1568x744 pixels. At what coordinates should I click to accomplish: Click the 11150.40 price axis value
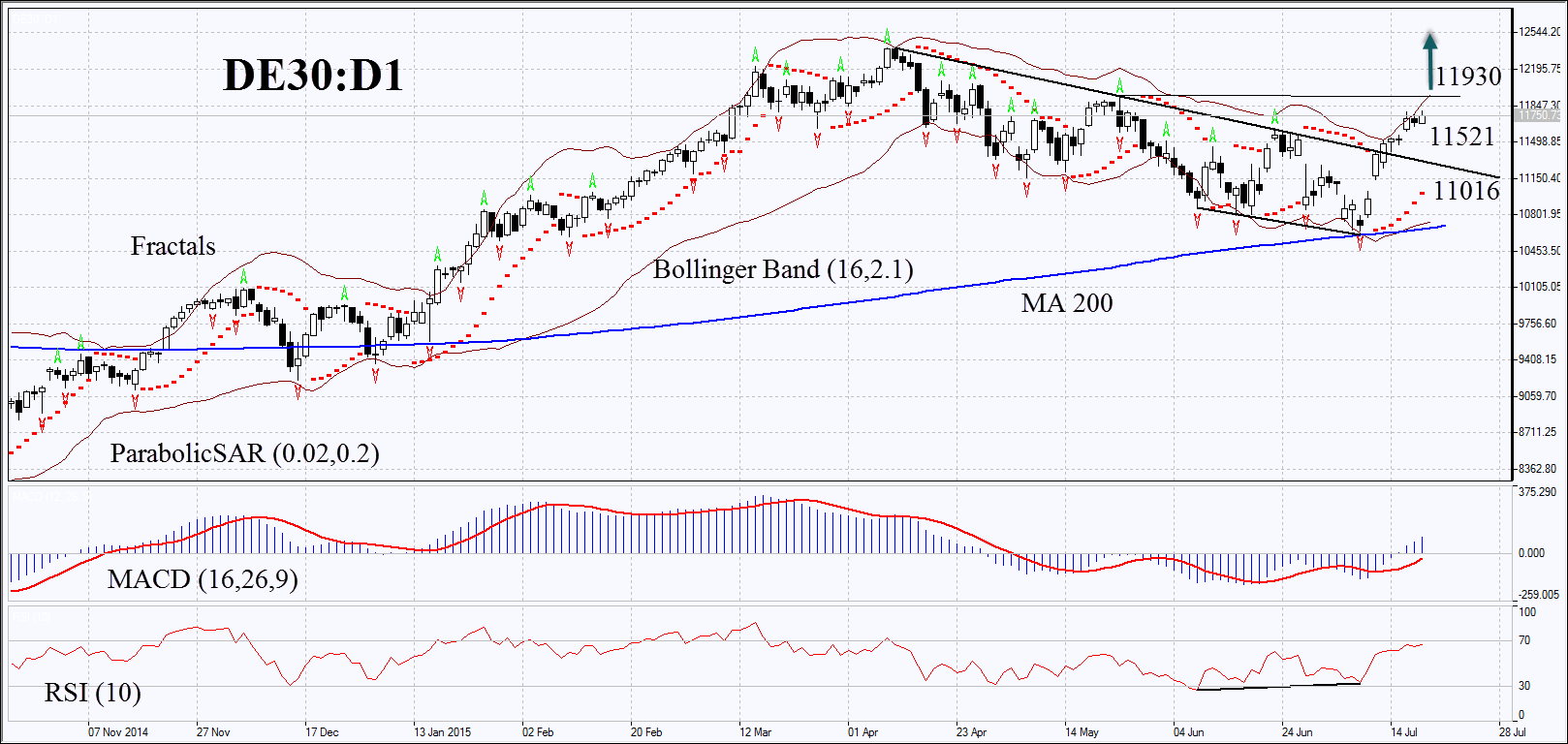point(1540,178)
